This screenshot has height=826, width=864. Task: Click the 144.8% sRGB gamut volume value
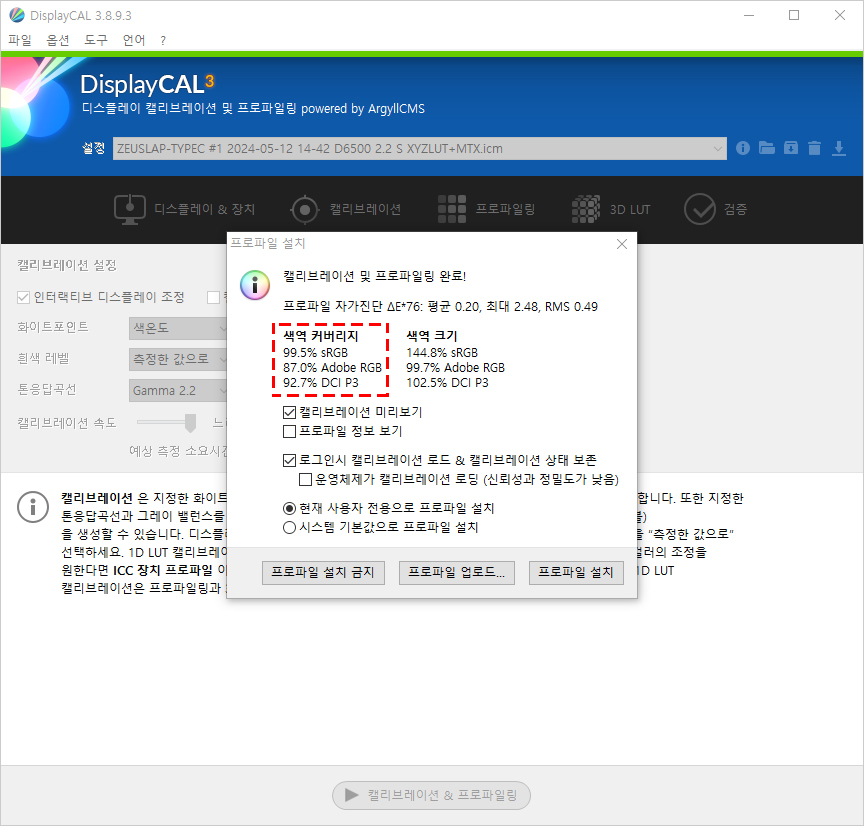coord(442,353)
